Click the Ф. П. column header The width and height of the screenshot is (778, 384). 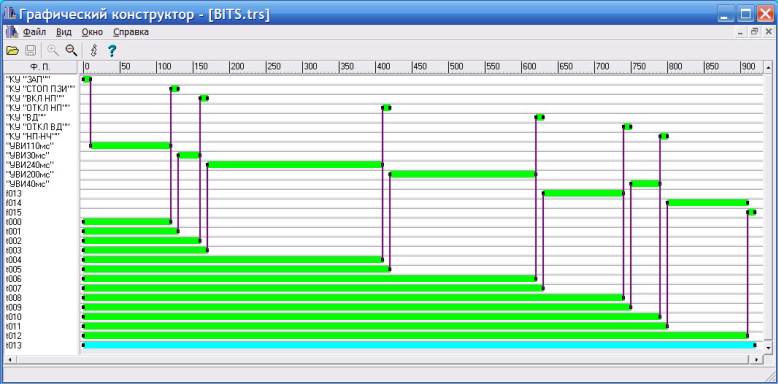[x=40, y=67]
